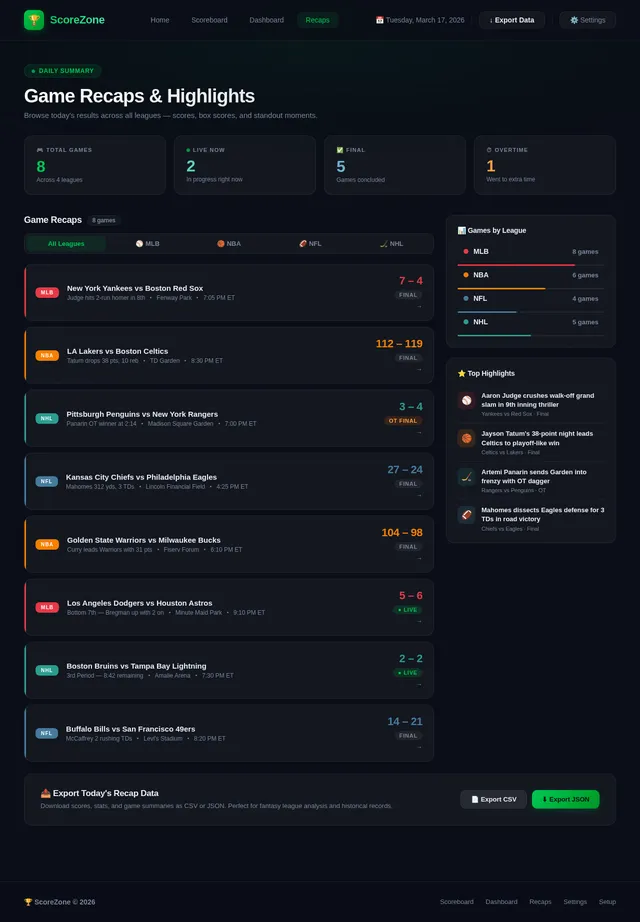
Task: Click NHL badge on Bruins vs Lightning
Action: (47, 670)
